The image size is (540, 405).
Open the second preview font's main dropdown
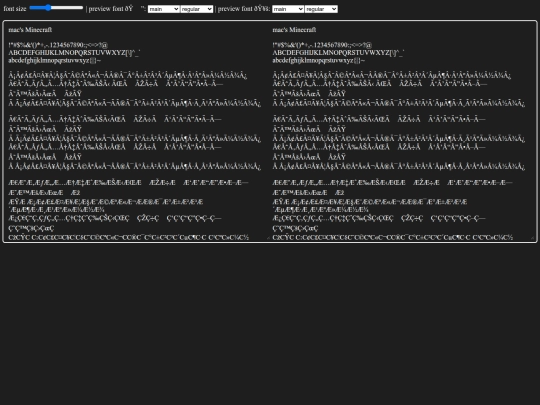(x=288, y=9)
